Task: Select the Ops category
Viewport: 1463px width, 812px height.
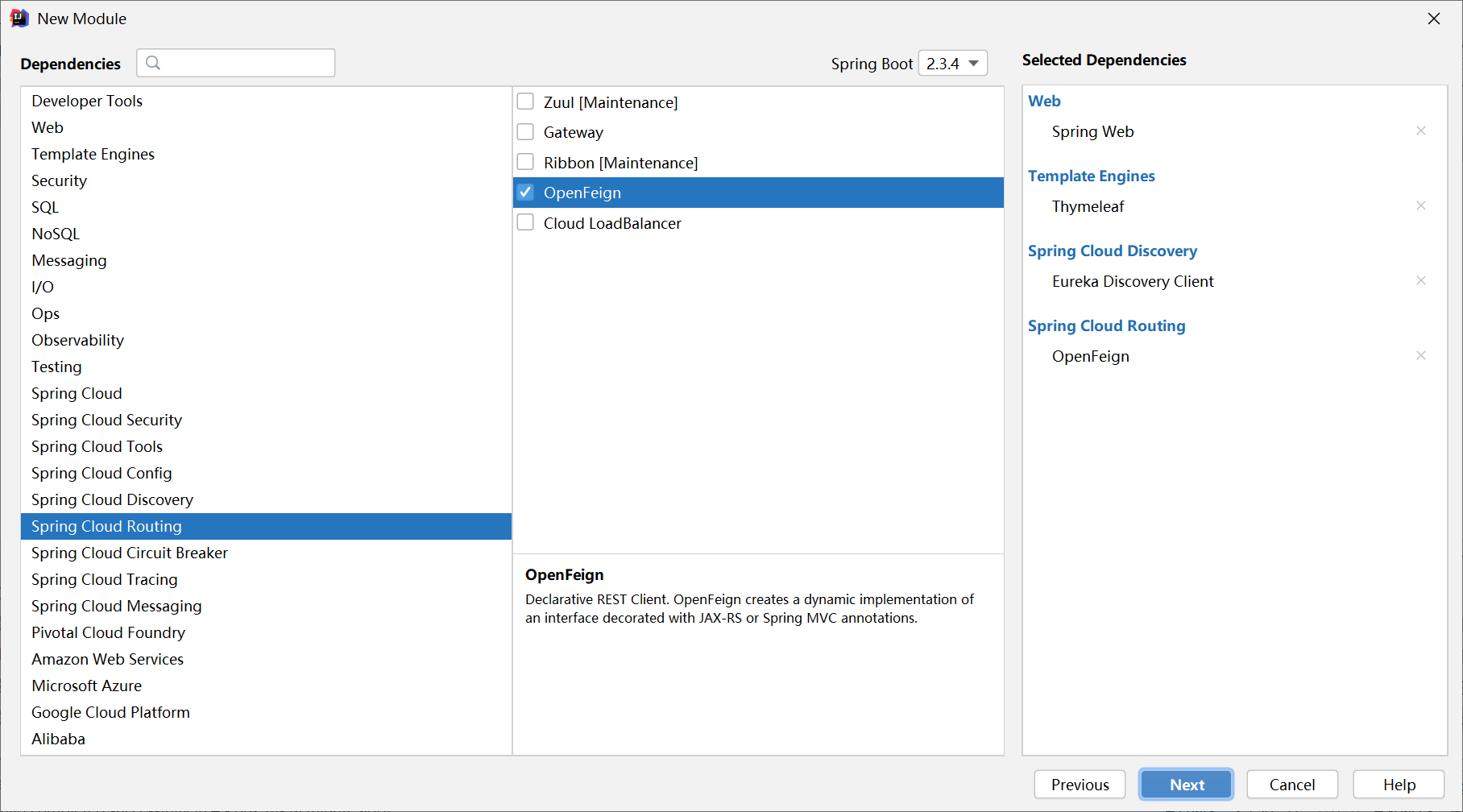Action: 266,313
